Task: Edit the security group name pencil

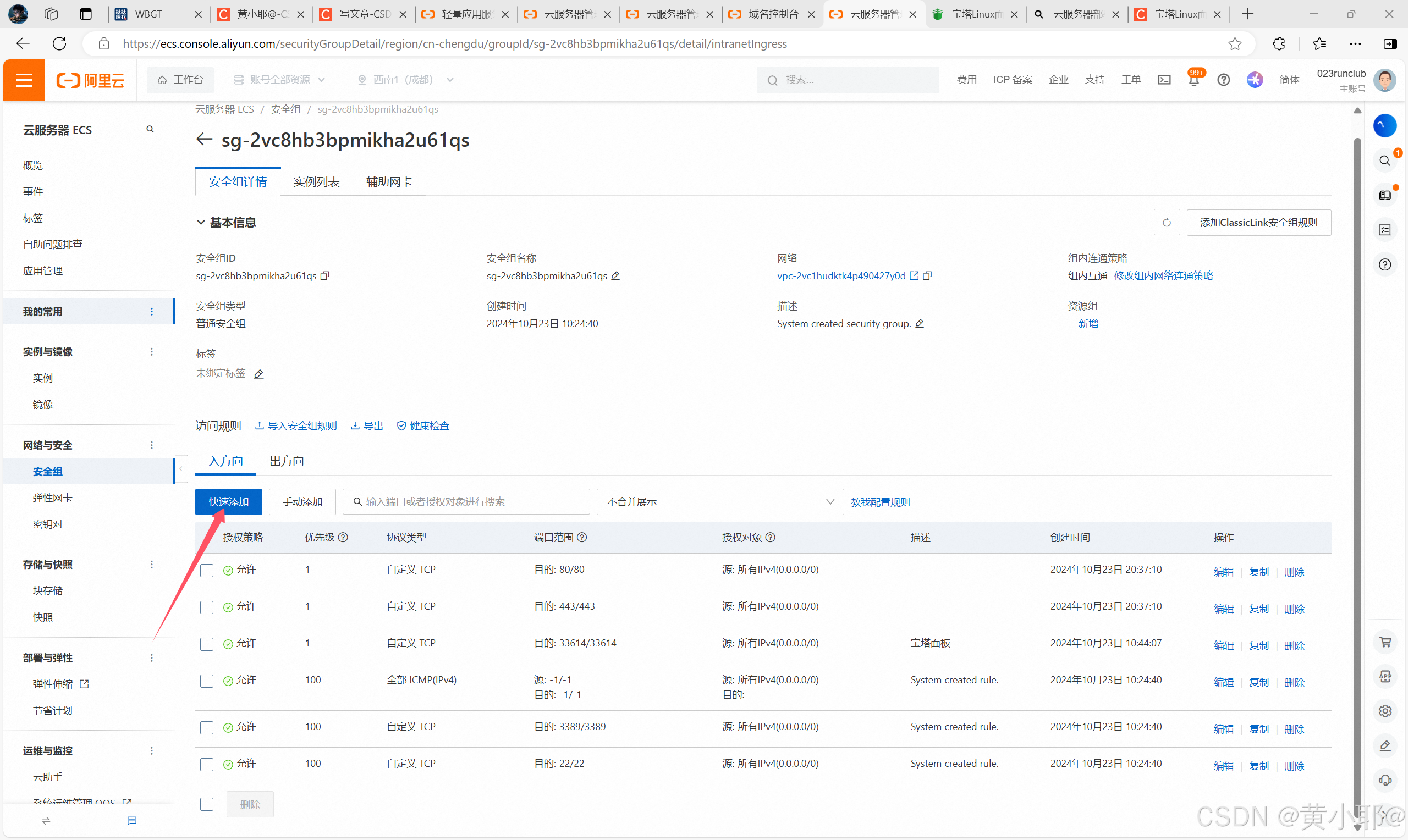Action: click(x=615, y=275)
